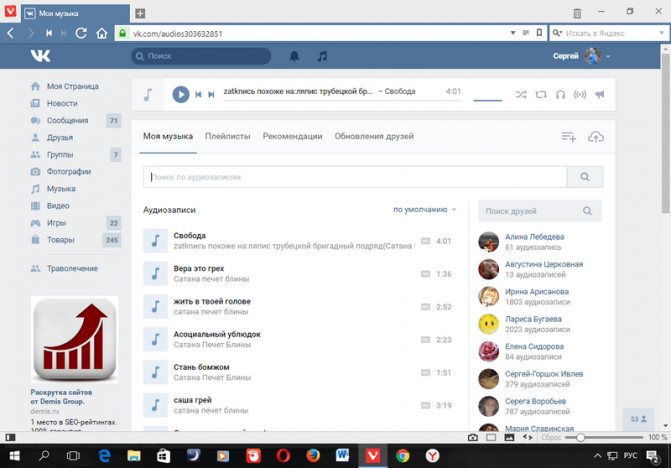Click browser back arrow

(x=10, y=33)
